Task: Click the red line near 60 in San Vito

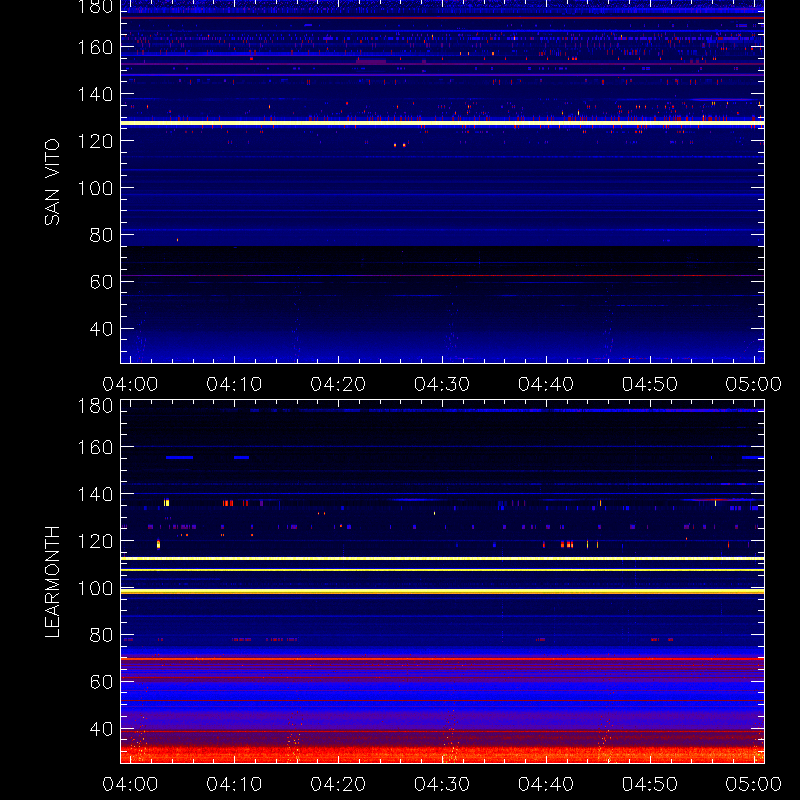Action: tap(442, 276)
